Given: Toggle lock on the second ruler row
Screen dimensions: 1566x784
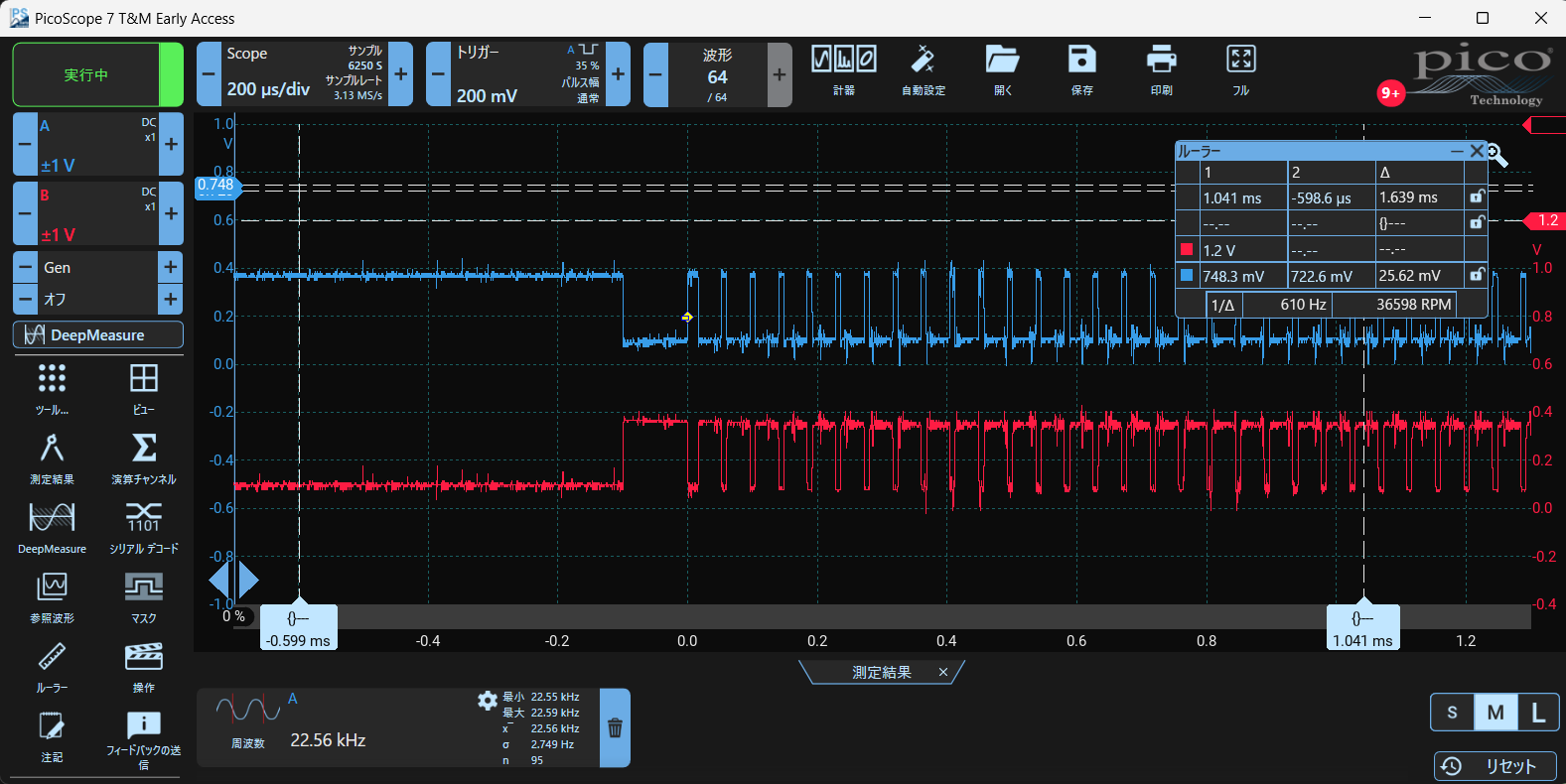Looking at the screenshot, I should pos(1477,222).
